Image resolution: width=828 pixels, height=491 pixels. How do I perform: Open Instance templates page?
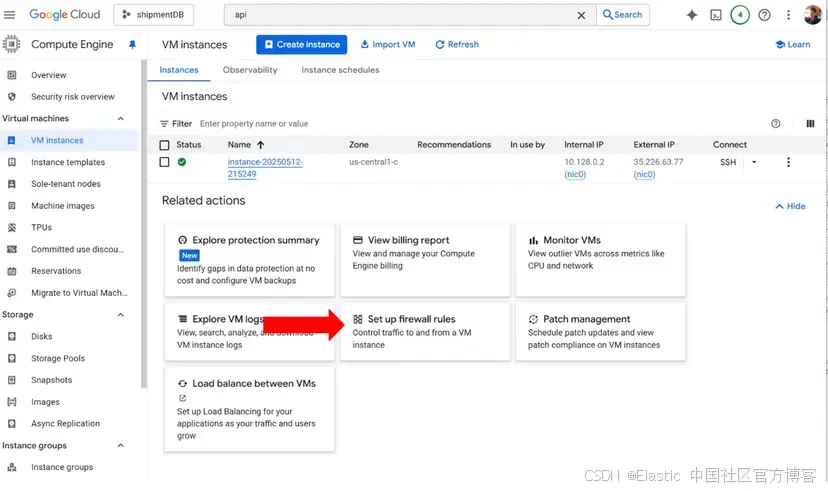click(69, 162)
